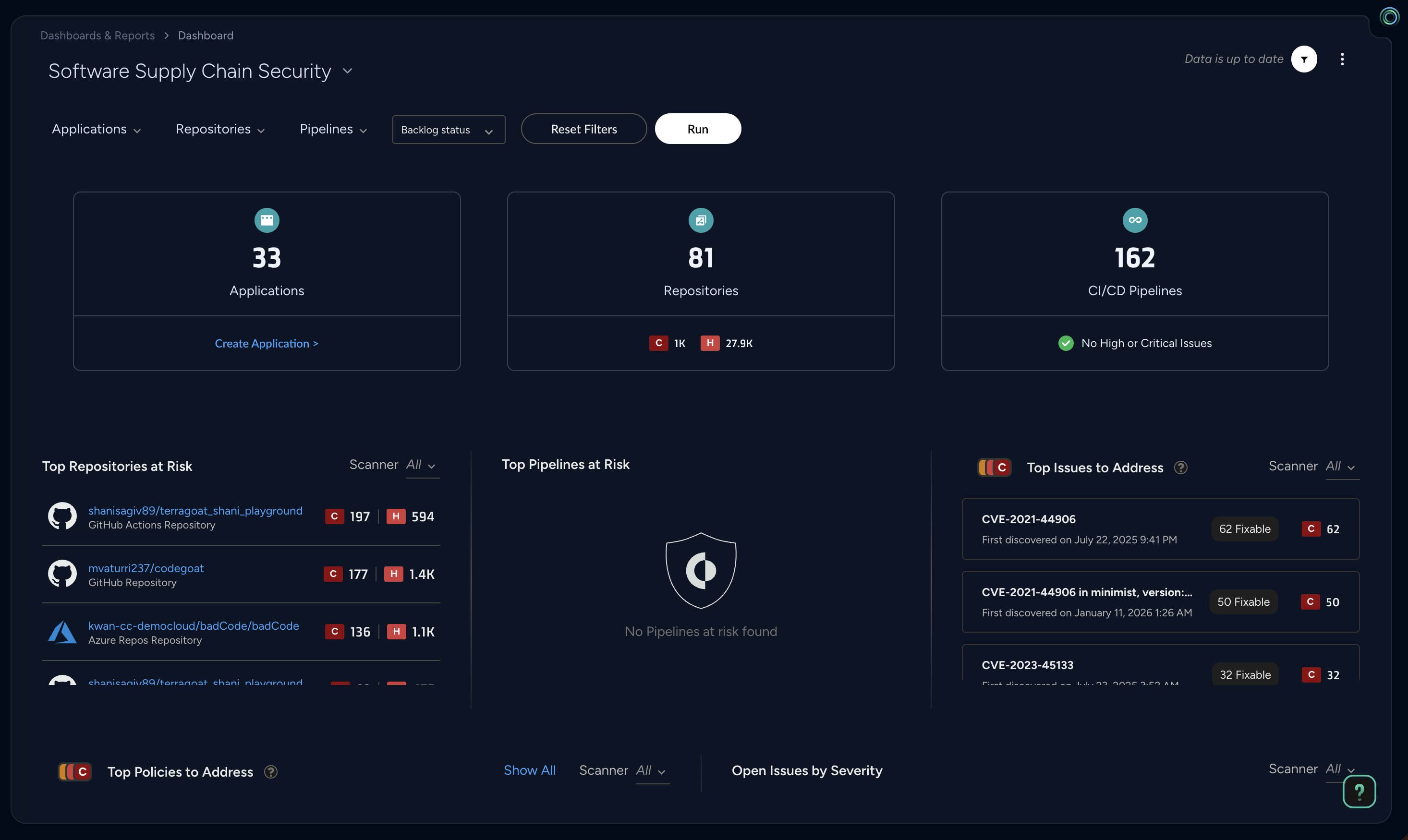Select the Azure Repos icon beside badCode repository
The image size is (1408, 840).
62,631
